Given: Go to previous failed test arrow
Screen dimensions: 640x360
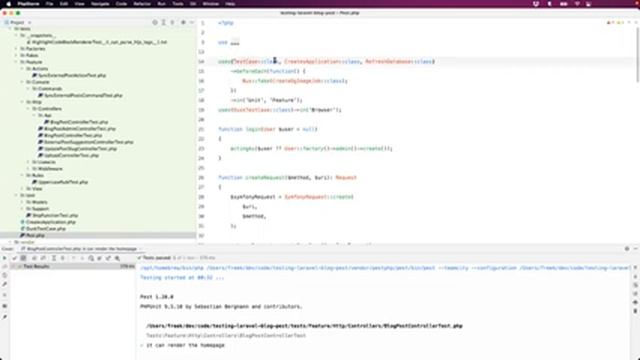Looking at the screenshot, I should point(73,258).
